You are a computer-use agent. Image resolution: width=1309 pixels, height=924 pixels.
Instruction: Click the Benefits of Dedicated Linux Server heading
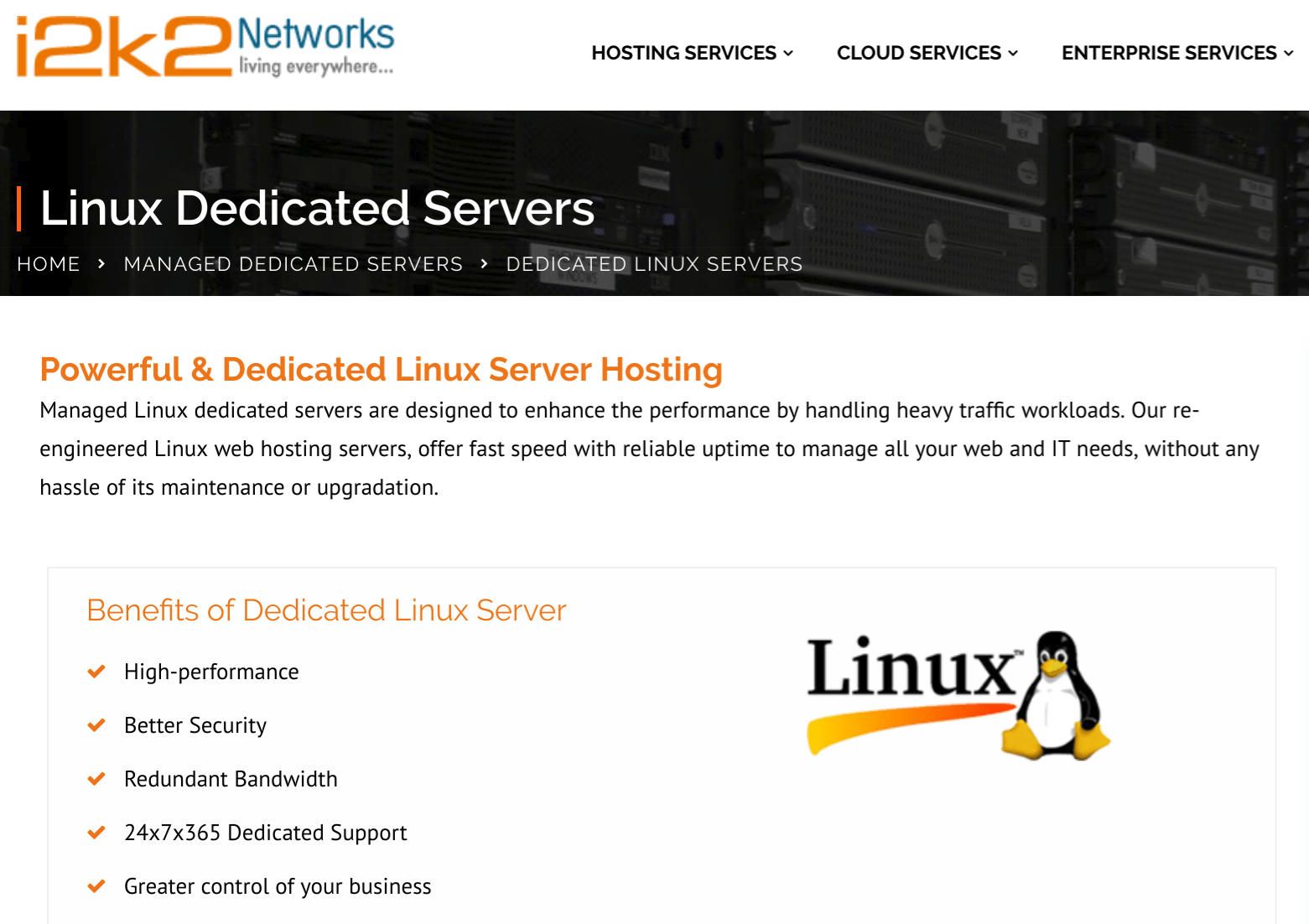pyautogui.click(x=326, y=610)
